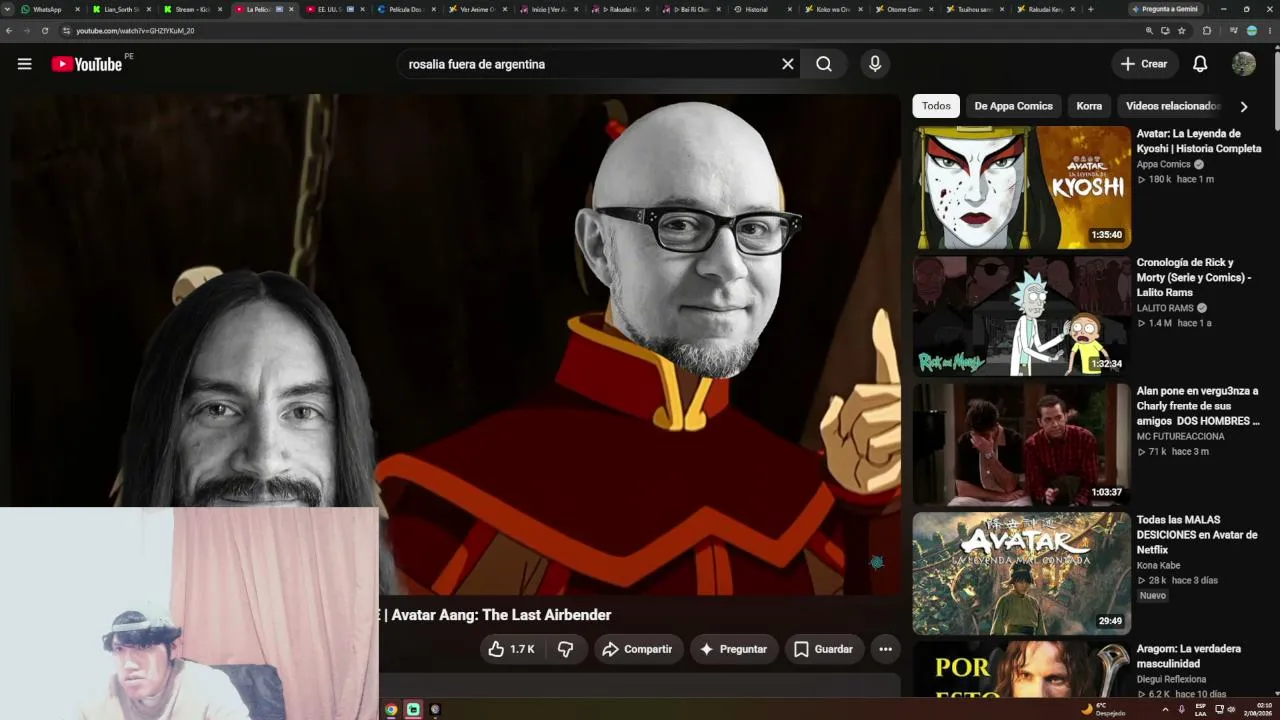Open Appa Comics channel link
The height and width of the screenshot is (720, 1280).
1163,164
